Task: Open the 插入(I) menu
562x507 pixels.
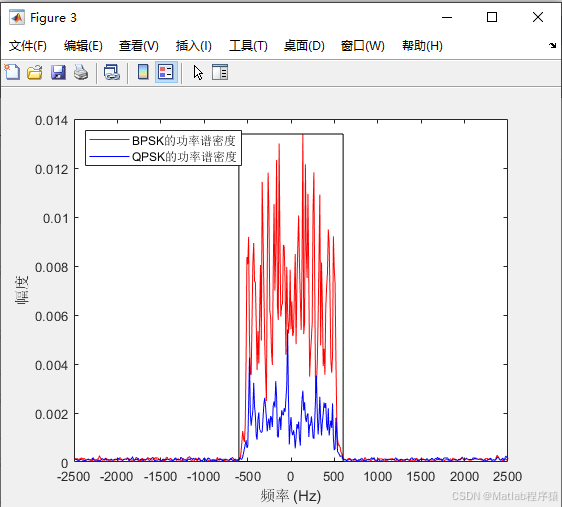Action: pyautogui.click(x=194, y=46)
